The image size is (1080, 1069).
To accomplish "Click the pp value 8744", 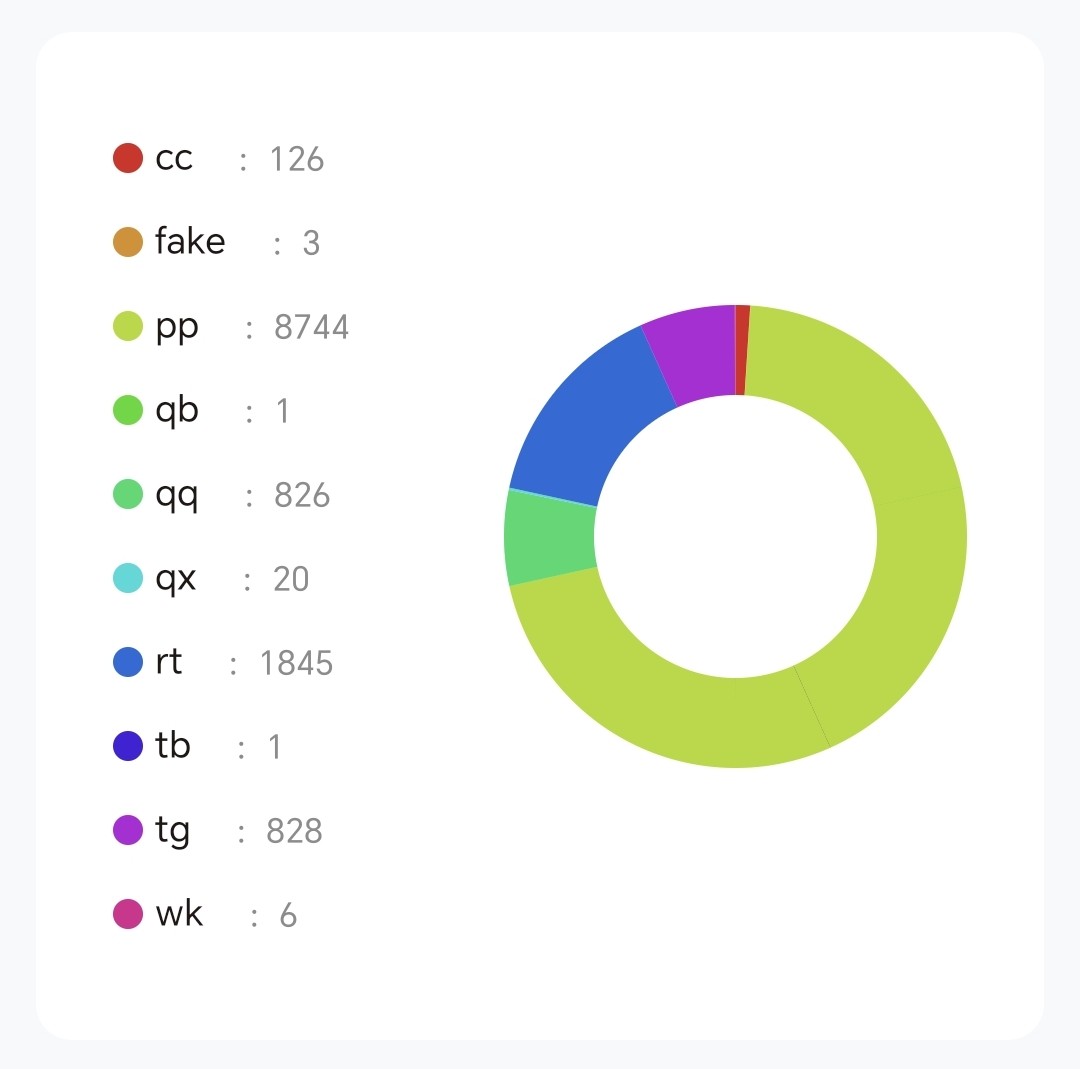I will click(311, 328).
